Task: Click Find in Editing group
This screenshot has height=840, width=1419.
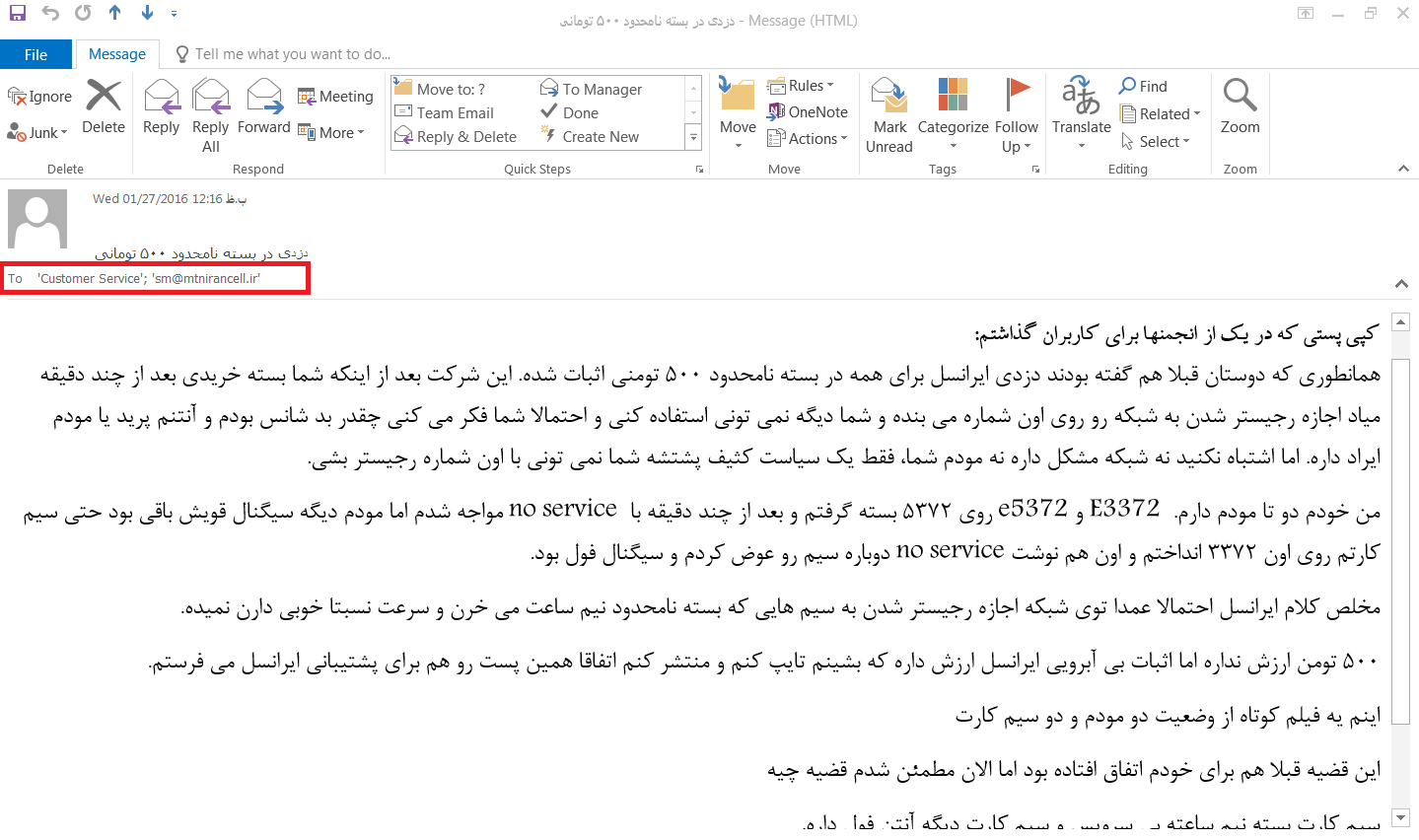Action: (1143, 86)
